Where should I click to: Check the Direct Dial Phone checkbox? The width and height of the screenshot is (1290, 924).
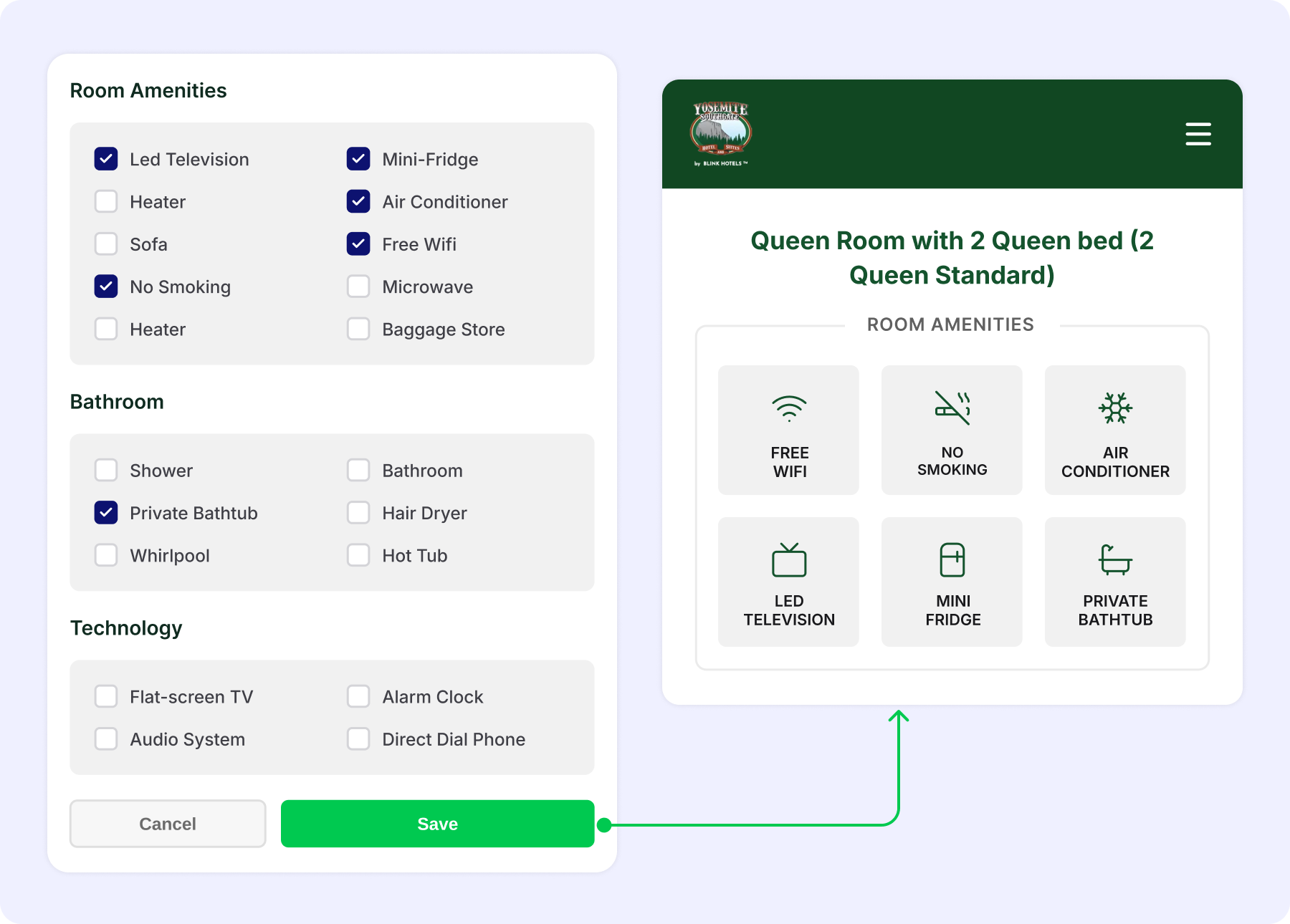358,738
